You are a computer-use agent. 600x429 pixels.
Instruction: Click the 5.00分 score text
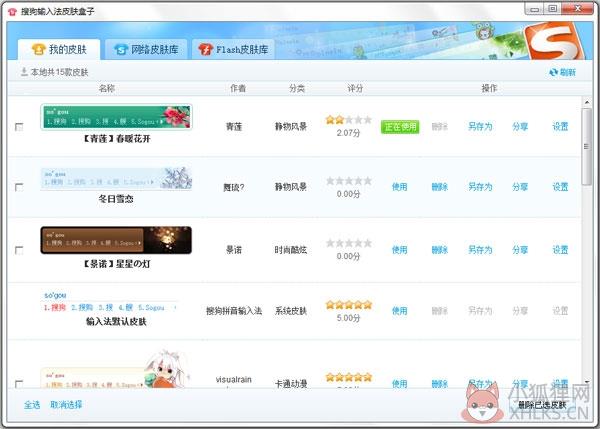[348, 318]
